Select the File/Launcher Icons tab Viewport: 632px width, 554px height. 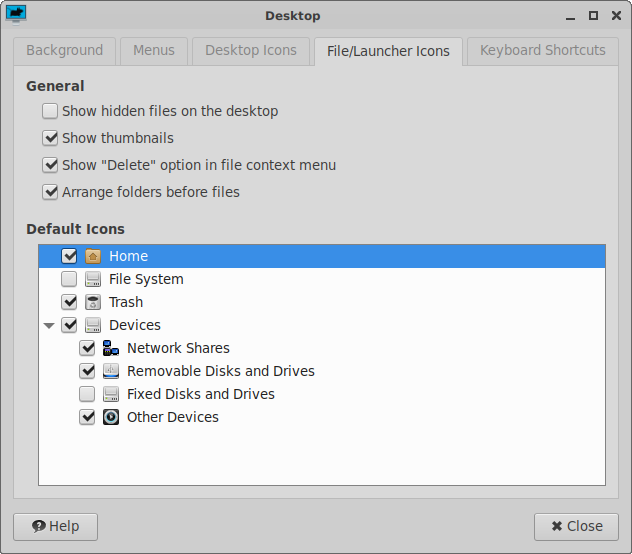click(x=388, y=51)
